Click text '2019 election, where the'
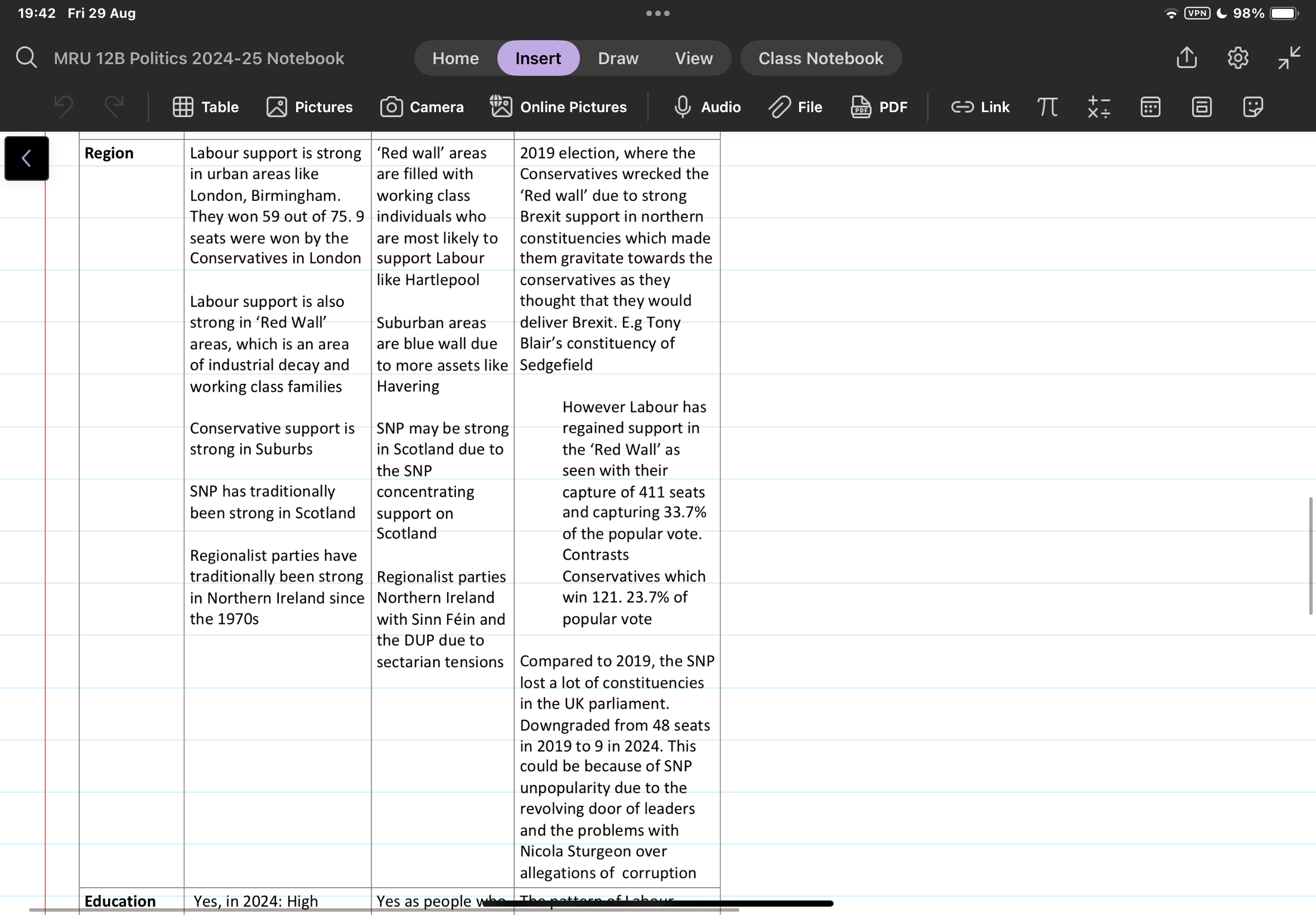The height and width of the screenshot is (915, 1316). (607, 153)
